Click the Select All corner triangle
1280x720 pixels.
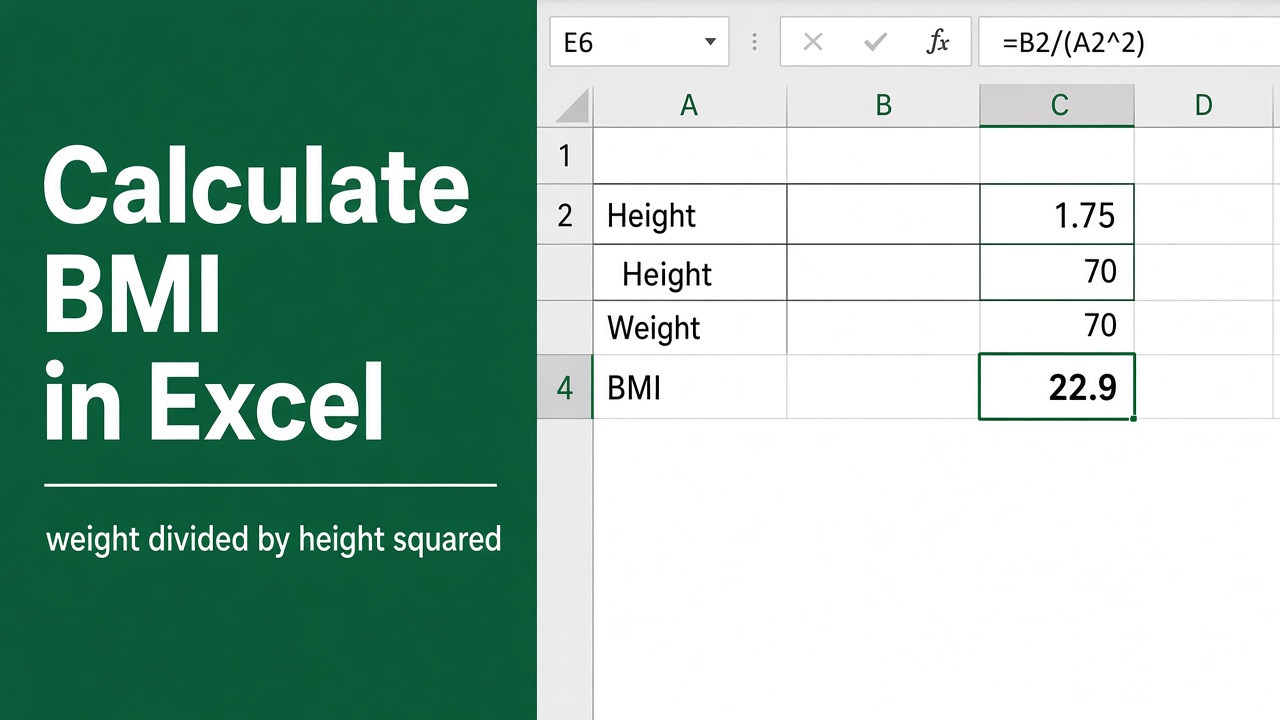(x=572, y=106)
